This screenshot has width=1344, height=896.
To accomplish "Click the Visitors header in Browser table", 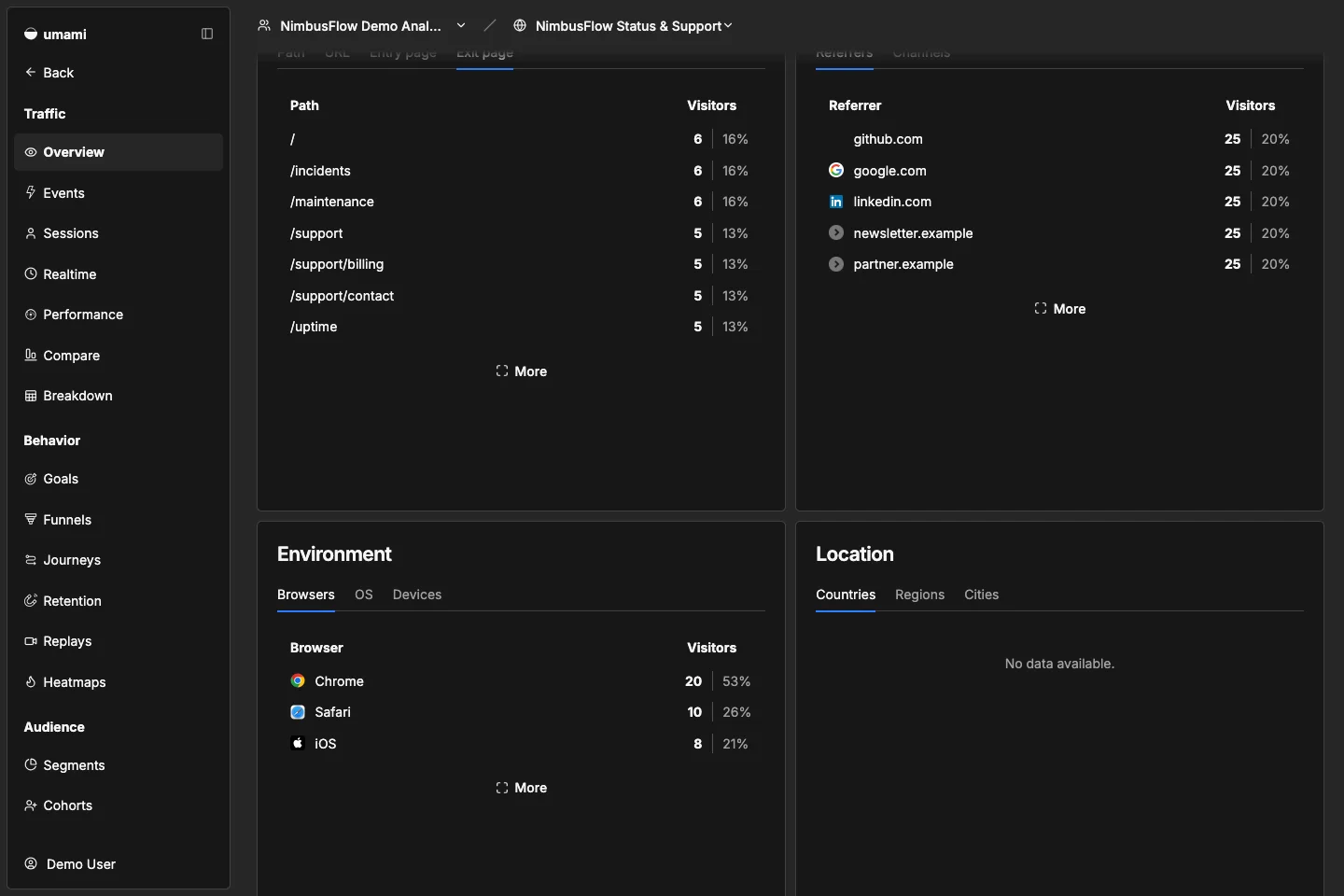I will (711, 648).
